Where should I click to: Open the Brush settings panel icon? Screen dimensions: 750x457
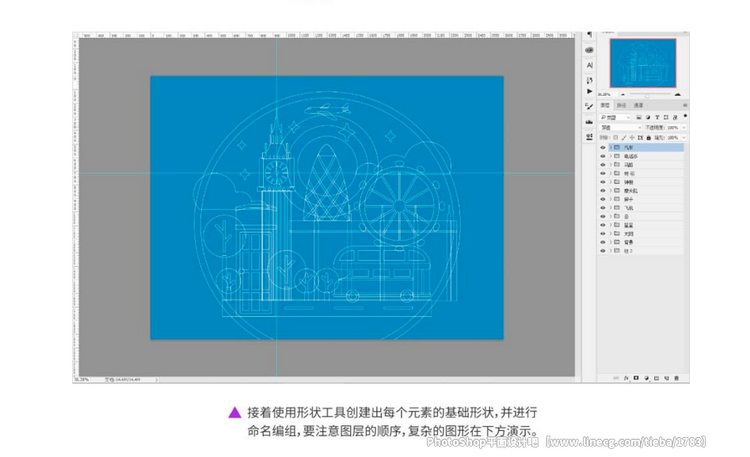(x=589, y=106)
